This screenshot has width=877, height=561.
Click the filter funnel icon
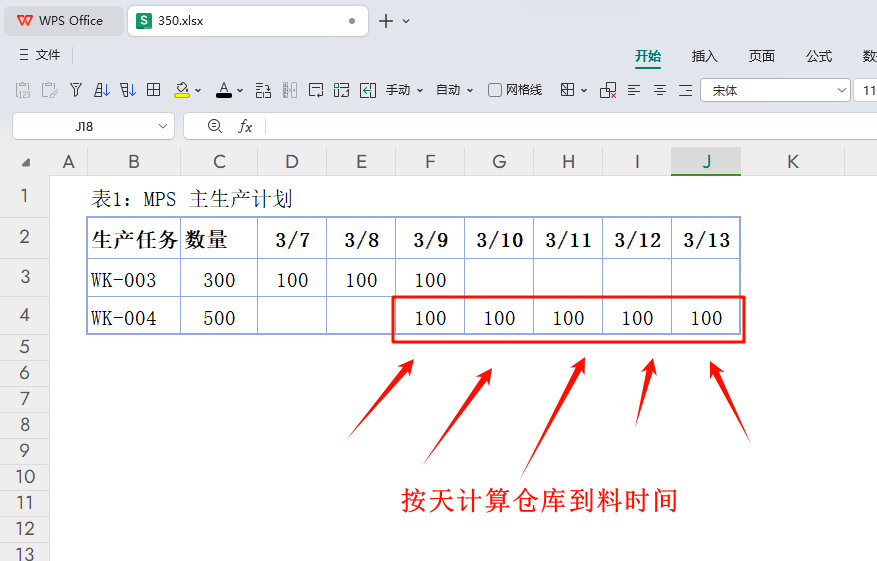point(76,90)
